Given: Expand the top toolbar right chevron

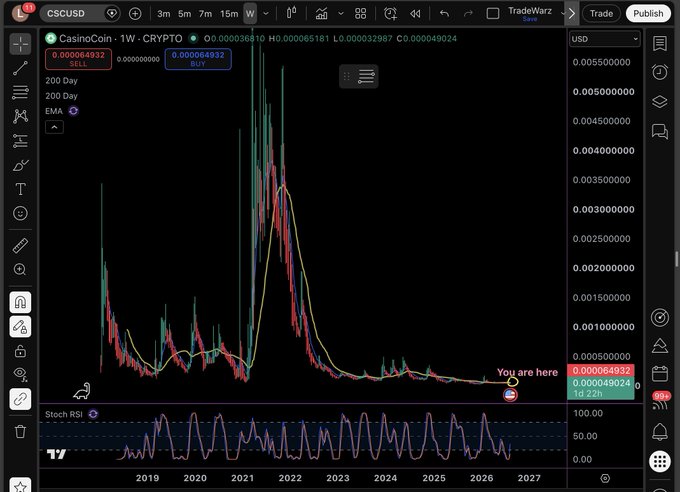Looking at the screenshot, I should [572, 13].
